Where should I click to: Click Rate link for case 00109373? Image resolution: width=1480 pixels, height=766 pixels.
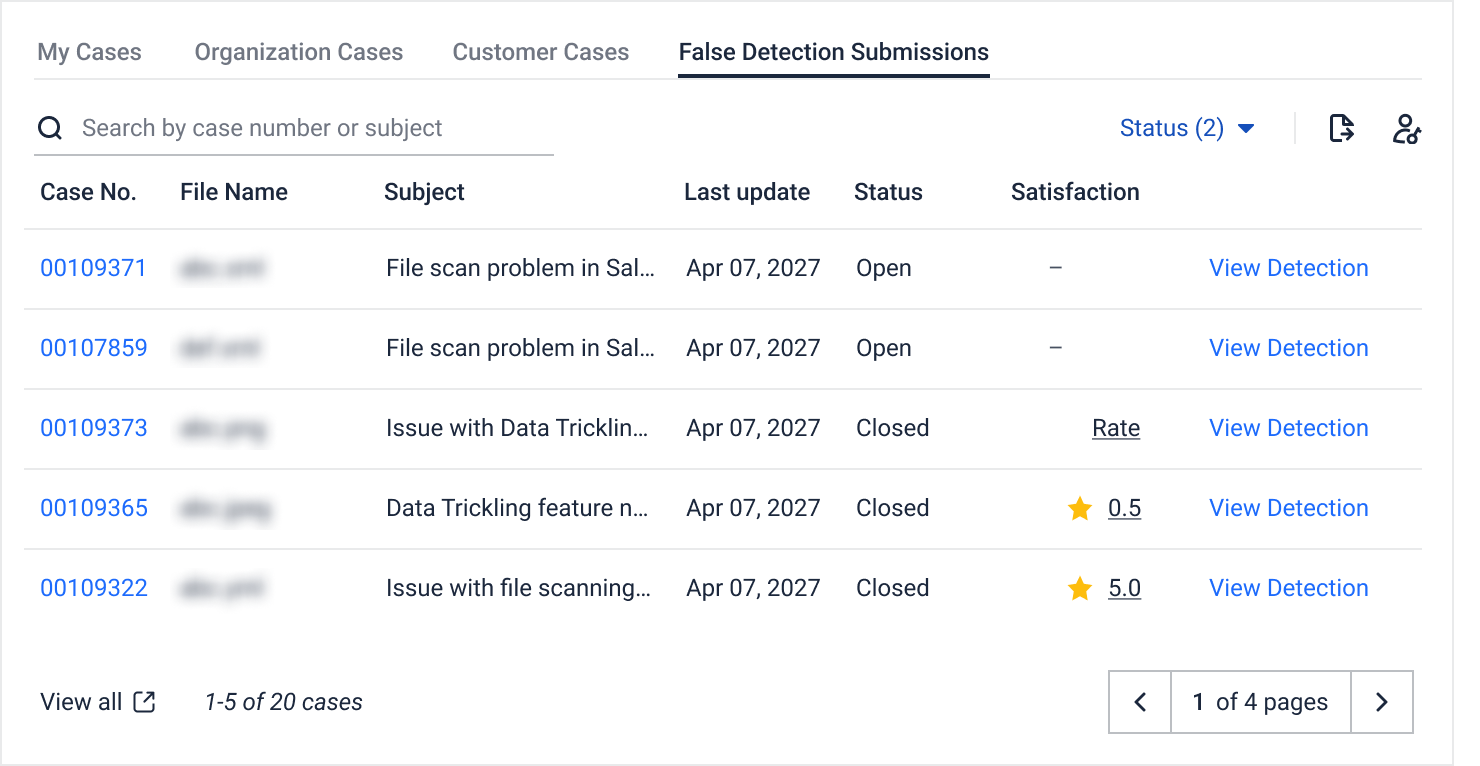[x=1116, y=428]
